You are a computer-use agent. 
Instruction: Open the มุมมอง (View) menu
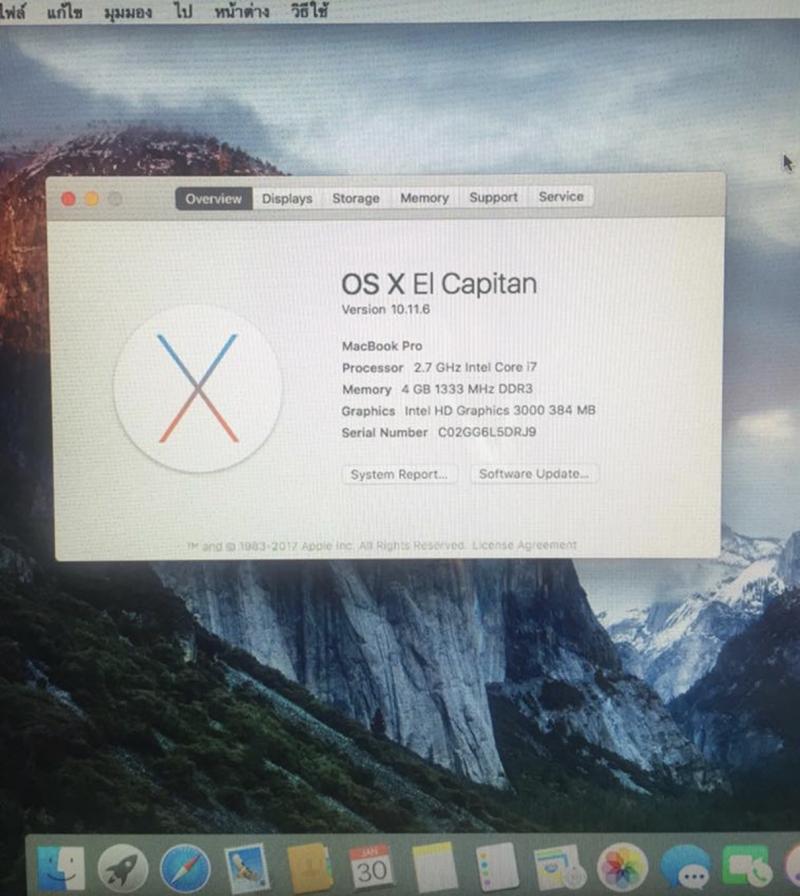pyautogui.click(x=128, y=12)
